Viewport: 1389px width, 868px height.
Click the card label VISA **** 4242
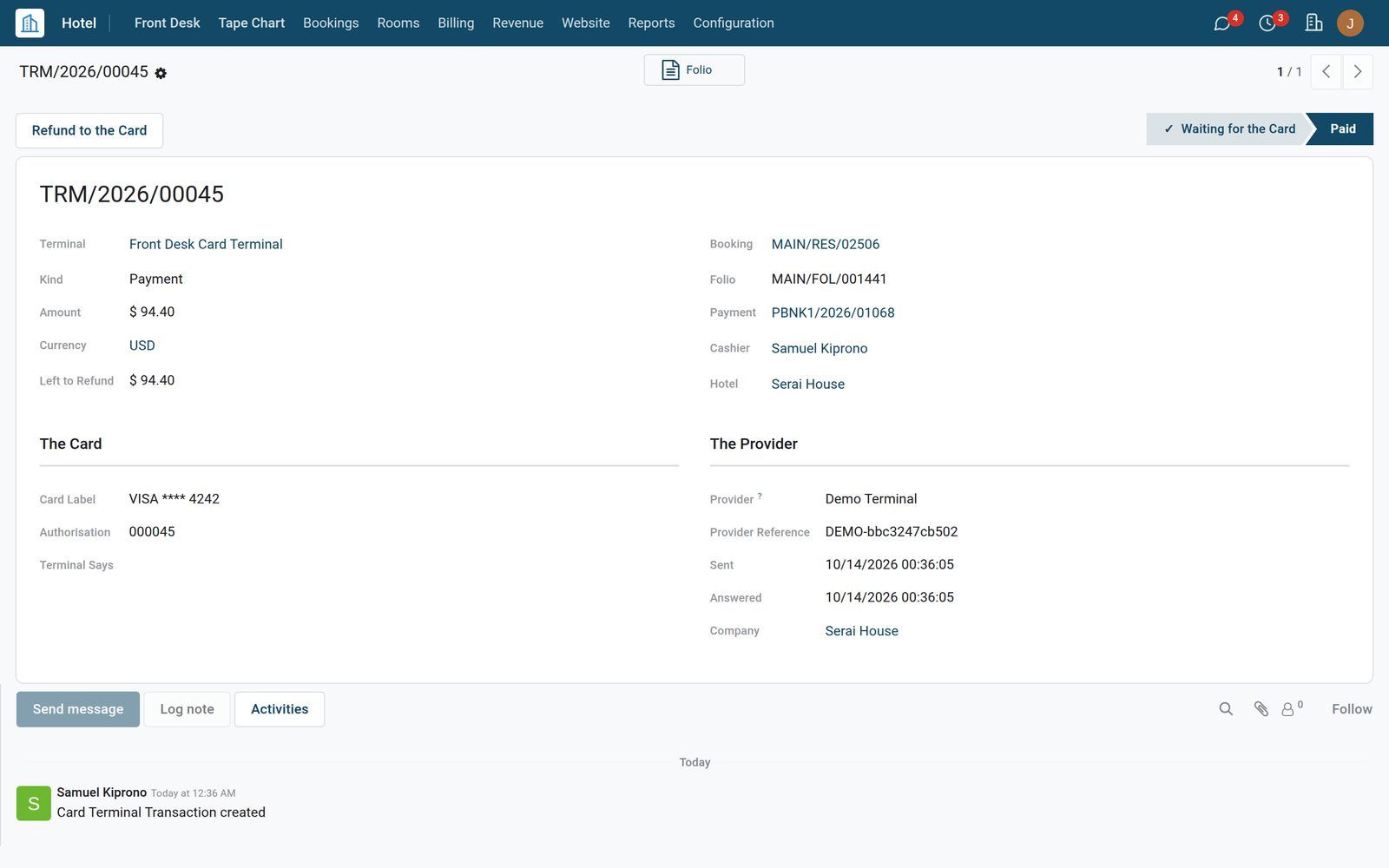pyautogui.click(x=174, y=499)
